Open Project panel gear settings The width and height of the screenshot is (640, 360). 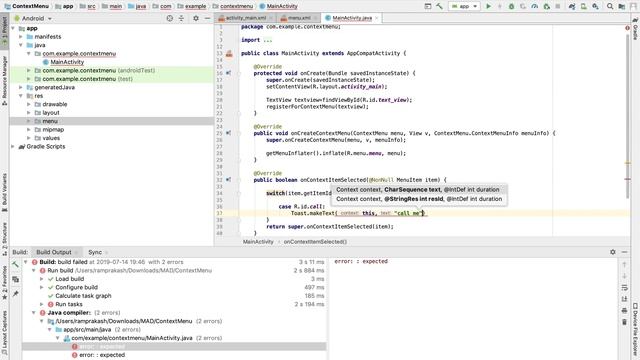pyautogui.click(x=196, y=18)
